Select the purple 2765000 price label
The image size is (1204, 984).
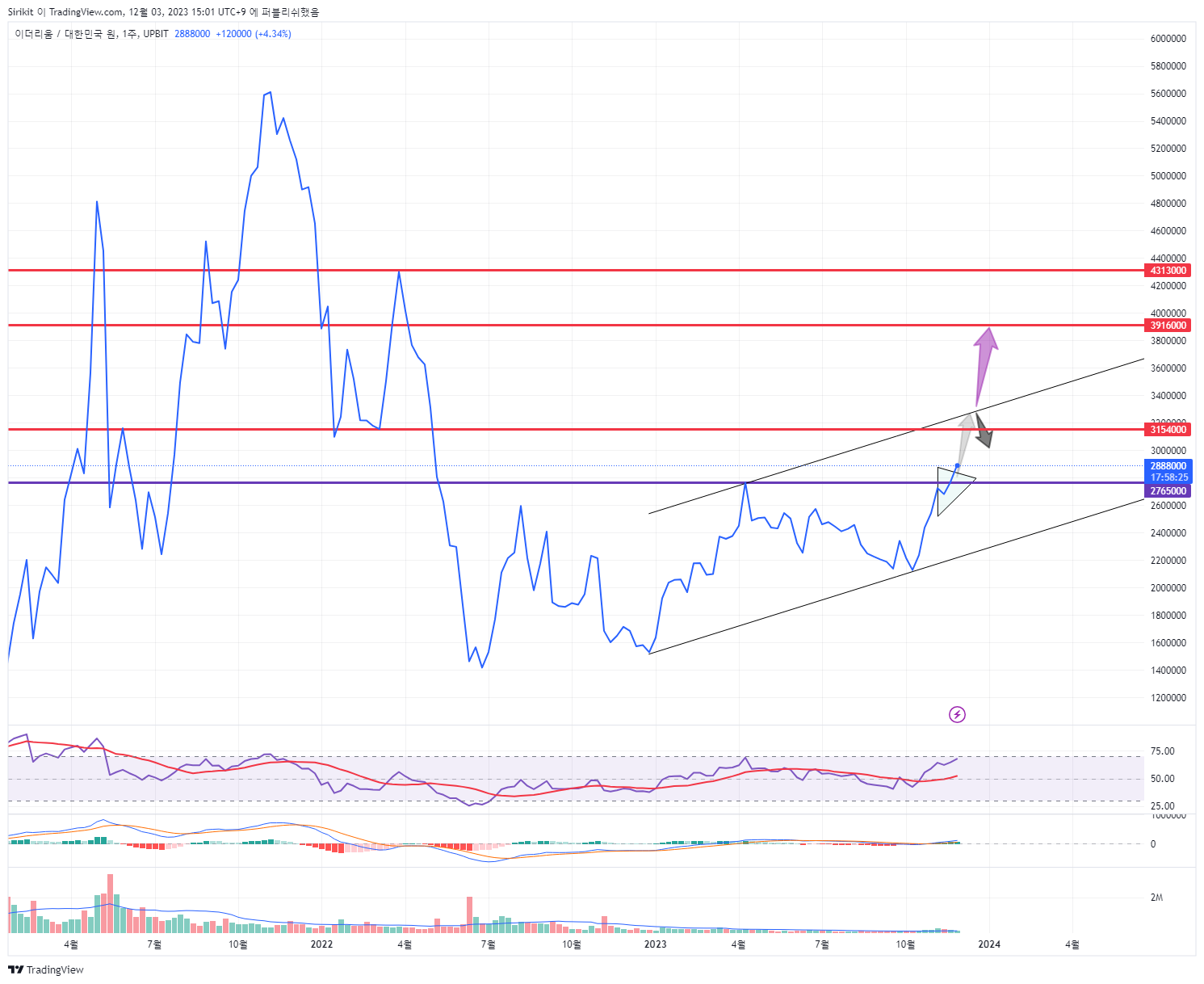pyautogui.click(x=1168, y=491)
